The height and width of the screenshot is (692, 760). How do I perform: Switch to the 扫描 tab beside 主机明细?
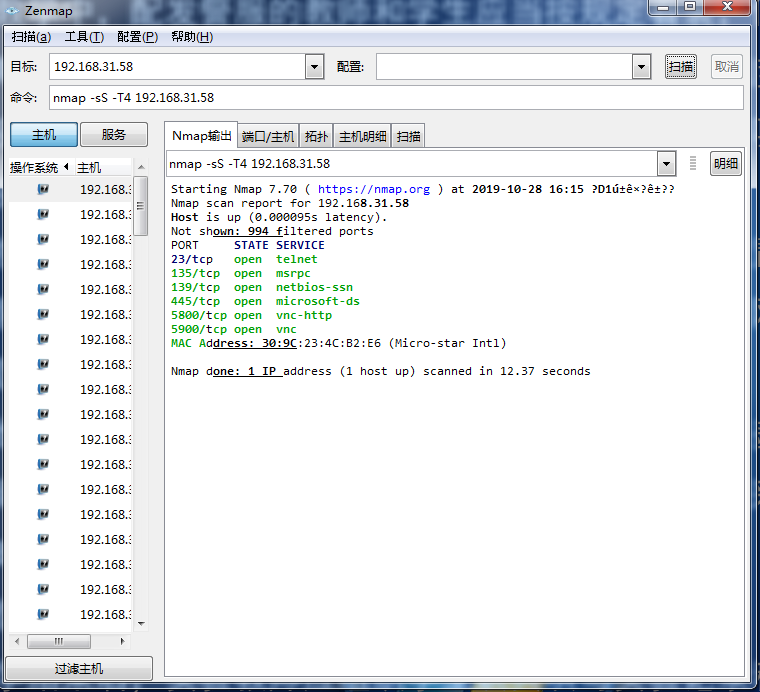[x=408, y=137]
